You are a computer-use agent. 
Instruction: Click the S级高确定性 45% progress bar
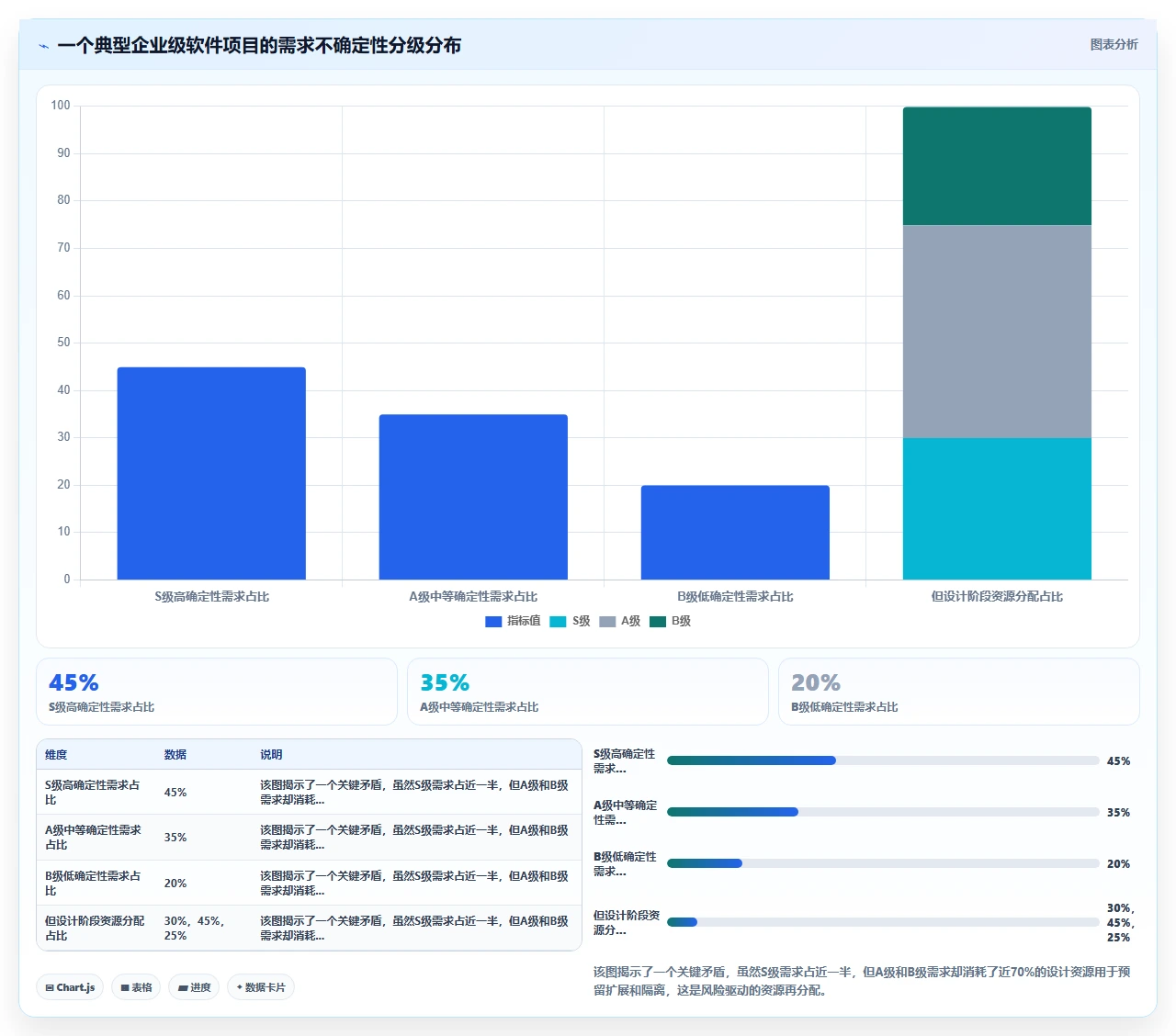[x=883, y=760]
